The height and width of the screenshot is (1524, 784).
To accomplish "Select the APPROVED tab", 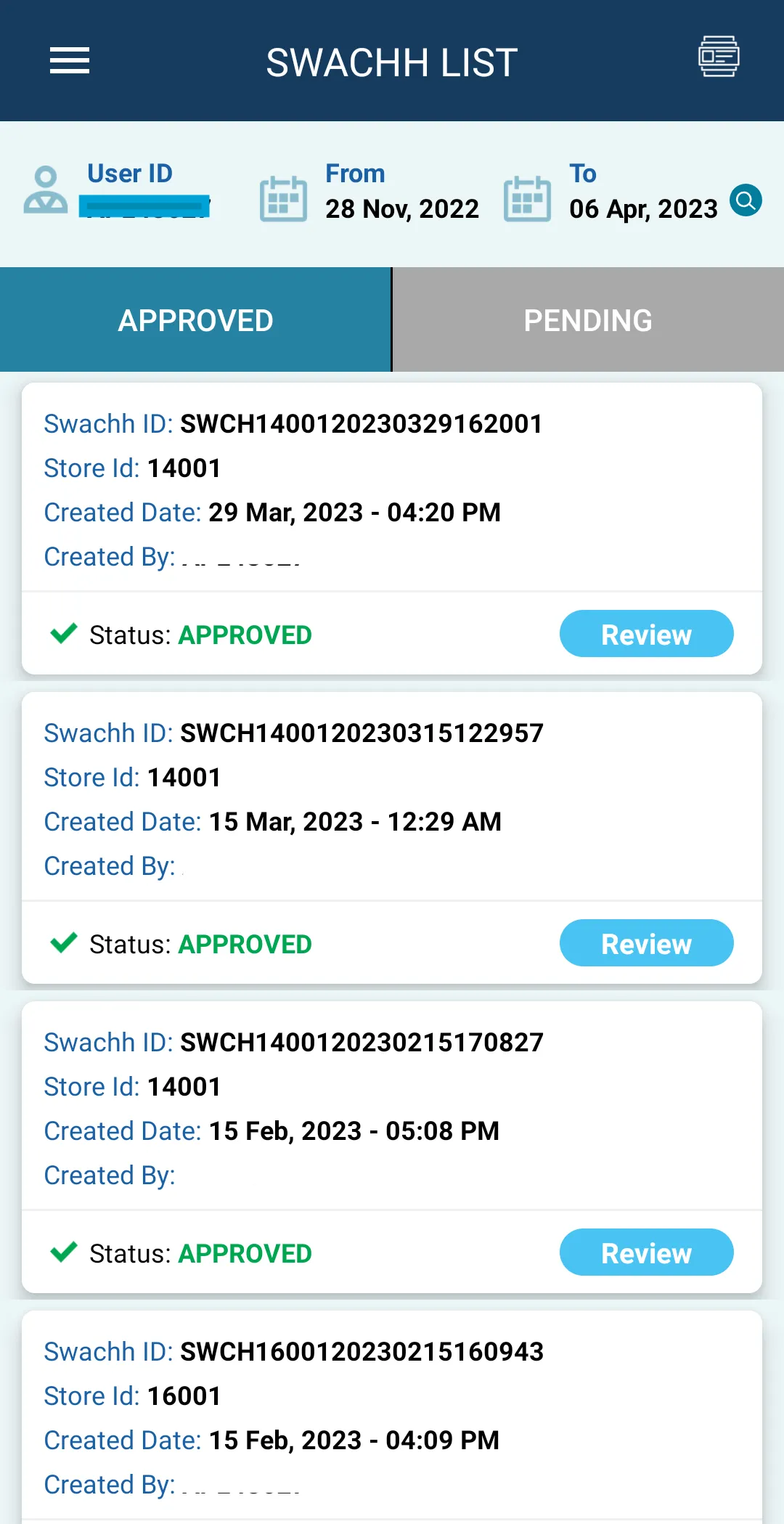I will (x=195, y=319).
